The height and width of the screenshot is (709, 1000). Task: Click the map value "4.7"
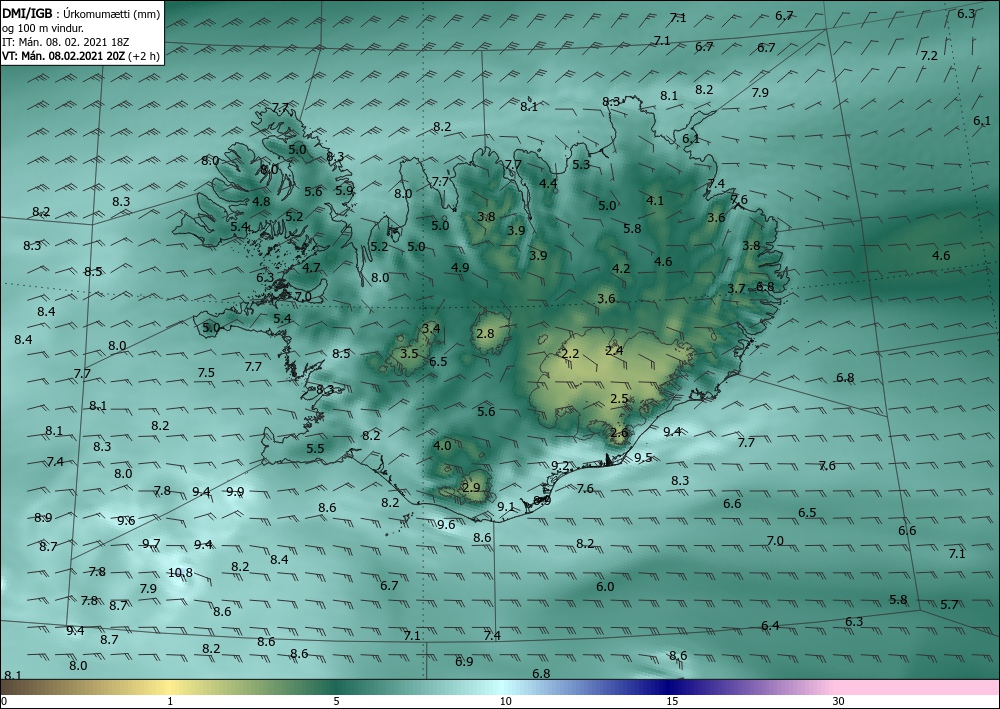tap(311, 267)
